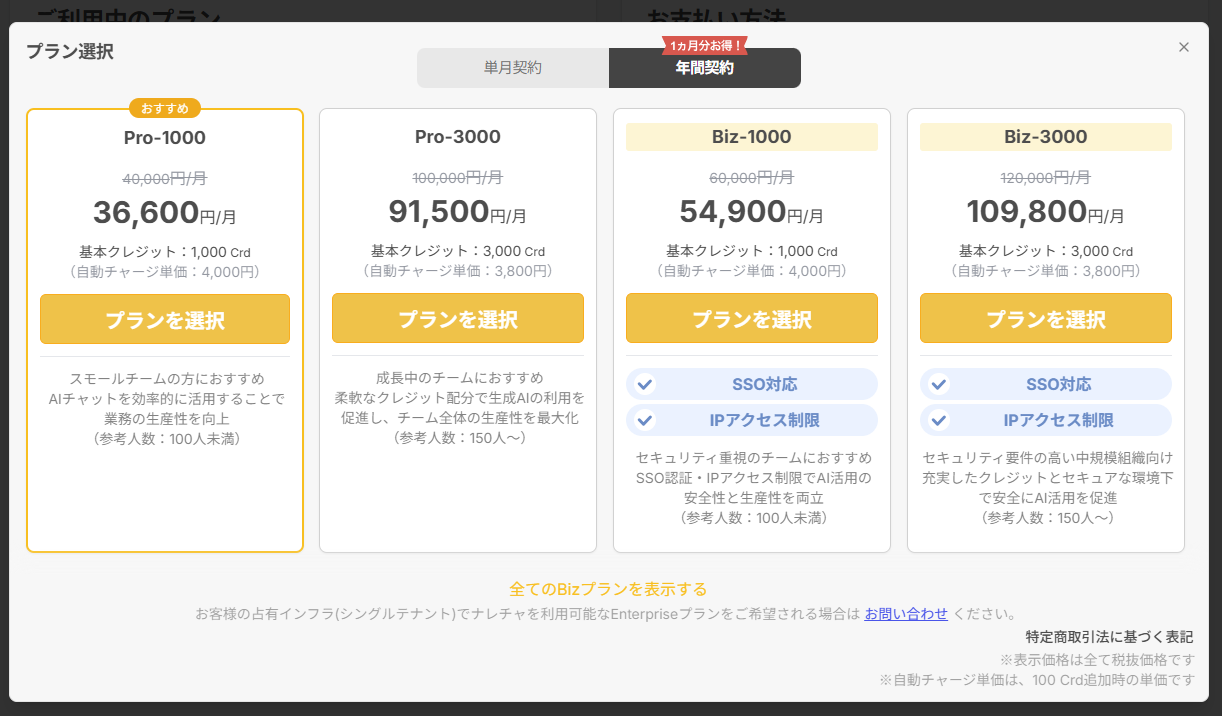This screenshot has height=716, width=1222.
Task: Click the Biz-3000 plan title header
Action: (1046, 137)
